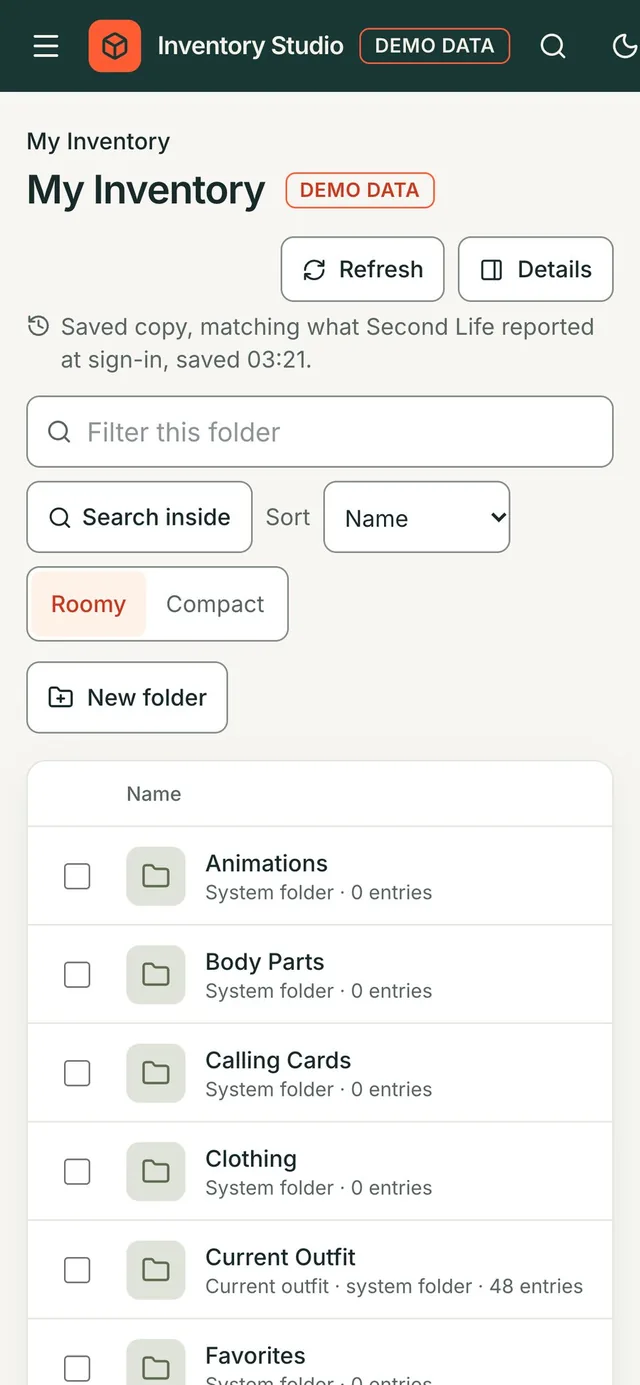Click the saved copy history clock icon
This screenshot has width=640, height=1385.
38,326
